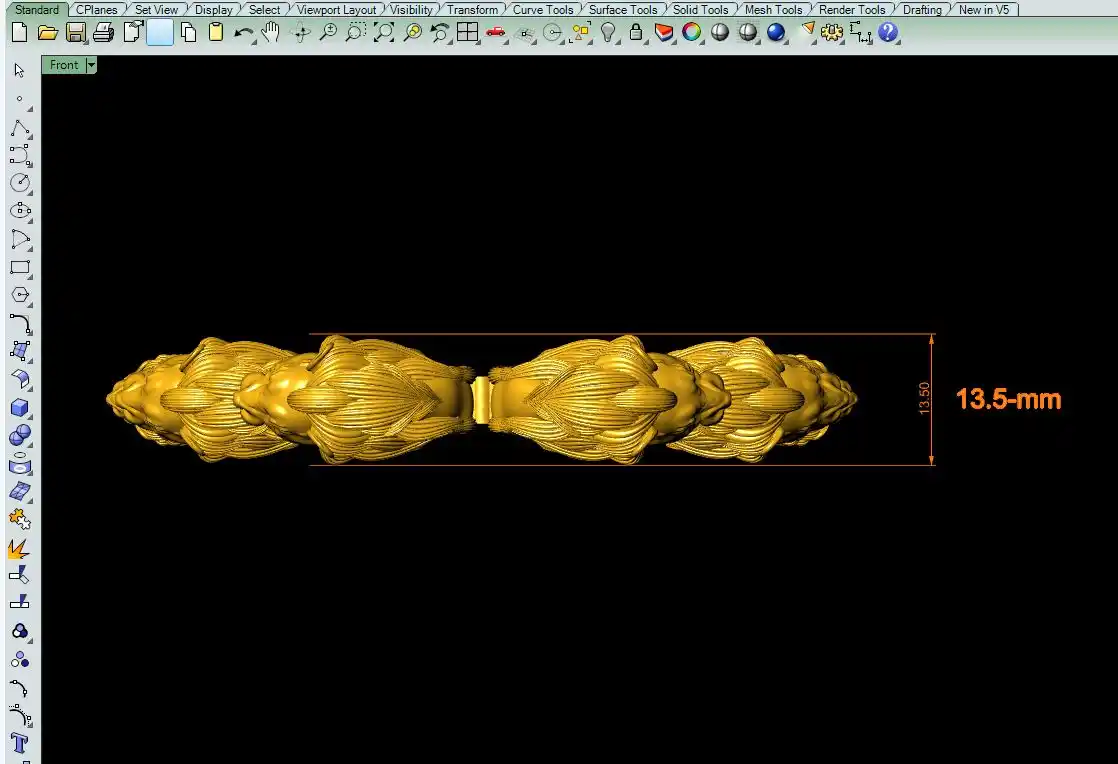This screenshot has height=764, width=1118.
Task: Select the Text object tool
Action: pos(19,742)
